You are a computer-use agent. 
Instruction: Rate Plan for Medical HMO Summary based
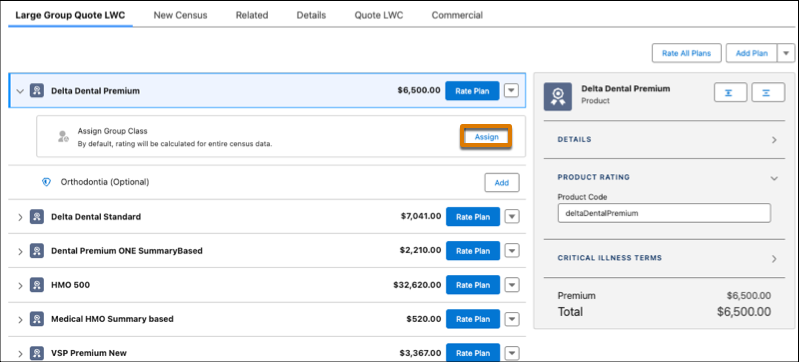472,319
